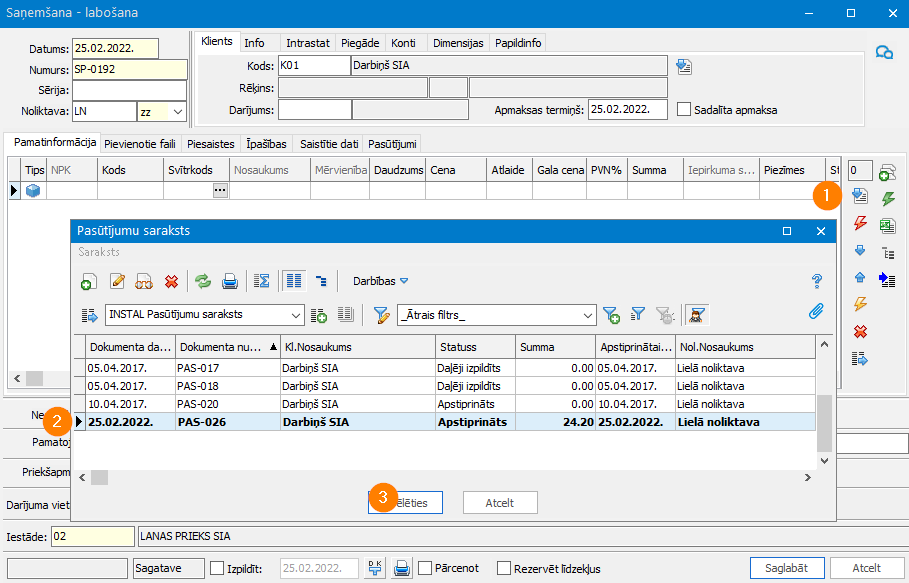Screen dimensions: 909x583
Task: Click the blue question mark help icon
Action: [x=817, y=281]
